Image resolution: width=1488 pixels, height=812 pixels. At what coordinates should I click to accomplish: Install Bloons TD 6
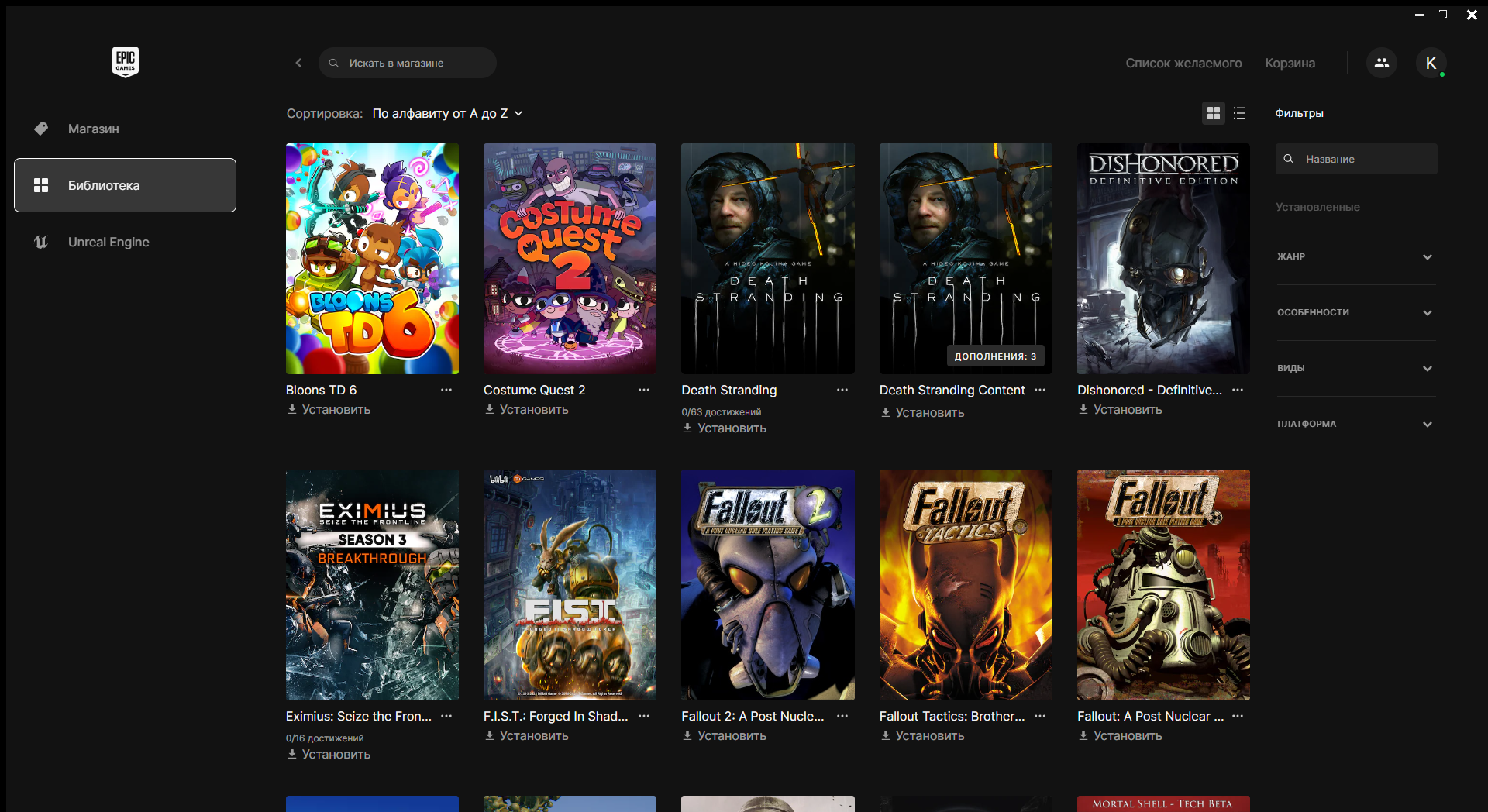click(x=329, y=409)
